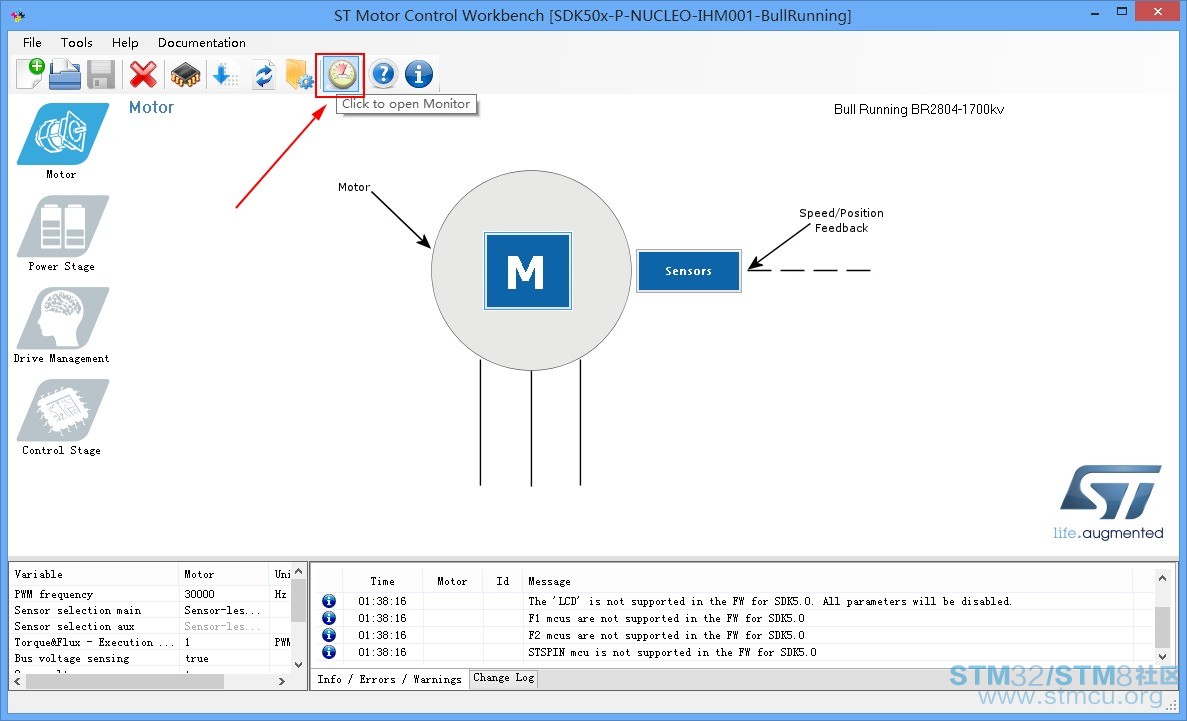The width and height of the screenshot is (1187, 721).
Task: Open the Documentation menu
Action: tap(201, 42)
